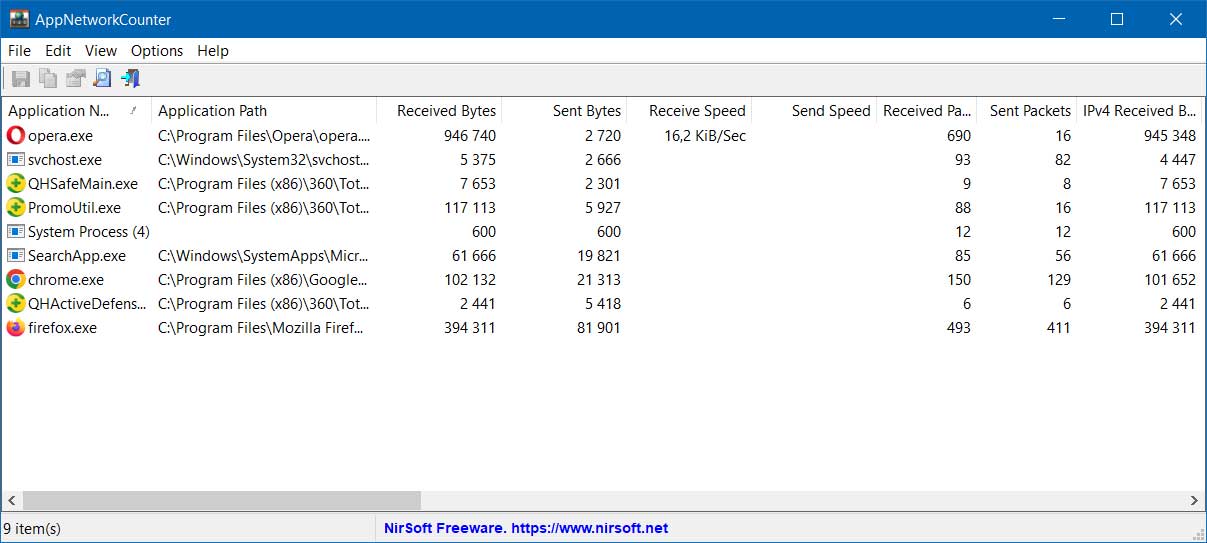The height and width of the screenshot is (543, 1207).
Task: Select the PromoUtil.exe row name
Action: coord(74,207)
